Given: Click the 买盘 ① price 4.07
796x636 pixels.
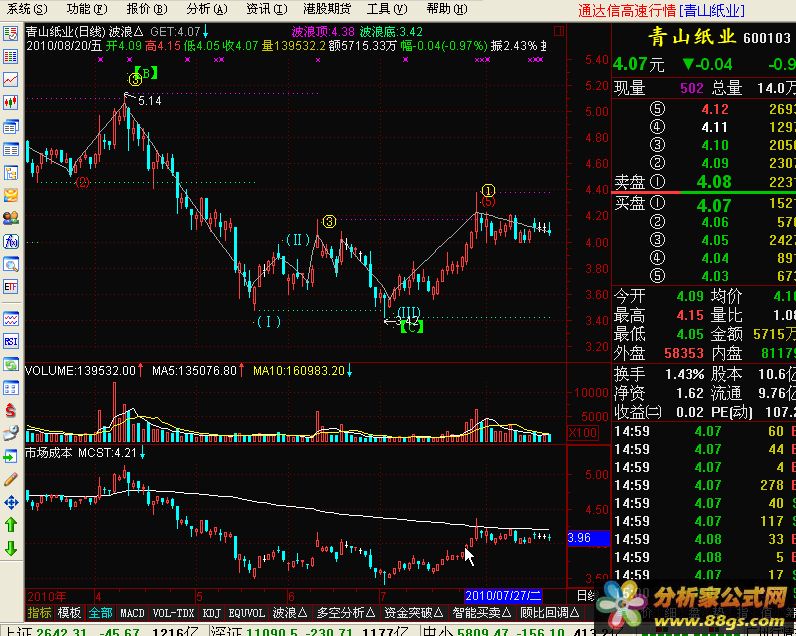Looking at the screenshot, I should tap(714, 205).
